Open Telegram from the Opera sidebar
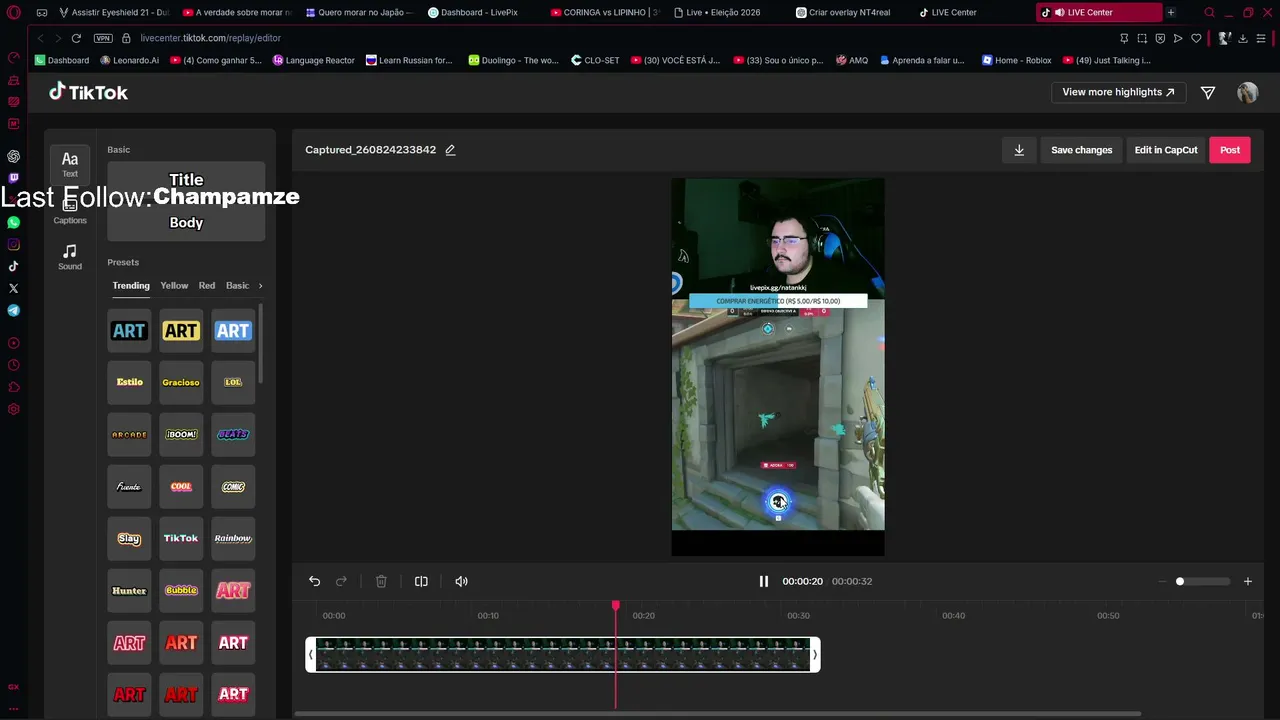This screenshot has height=720, width=1280. coord(13,310)
